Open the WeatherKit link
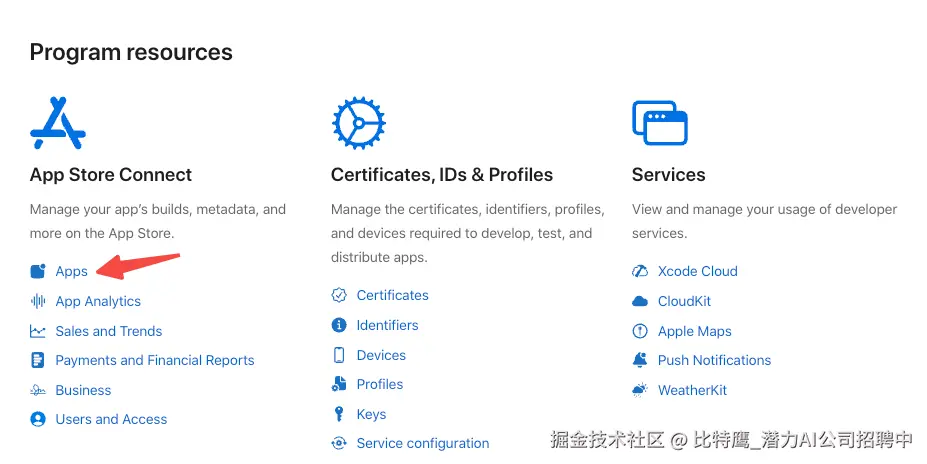927x464 pixels. (x=692, y=390)
